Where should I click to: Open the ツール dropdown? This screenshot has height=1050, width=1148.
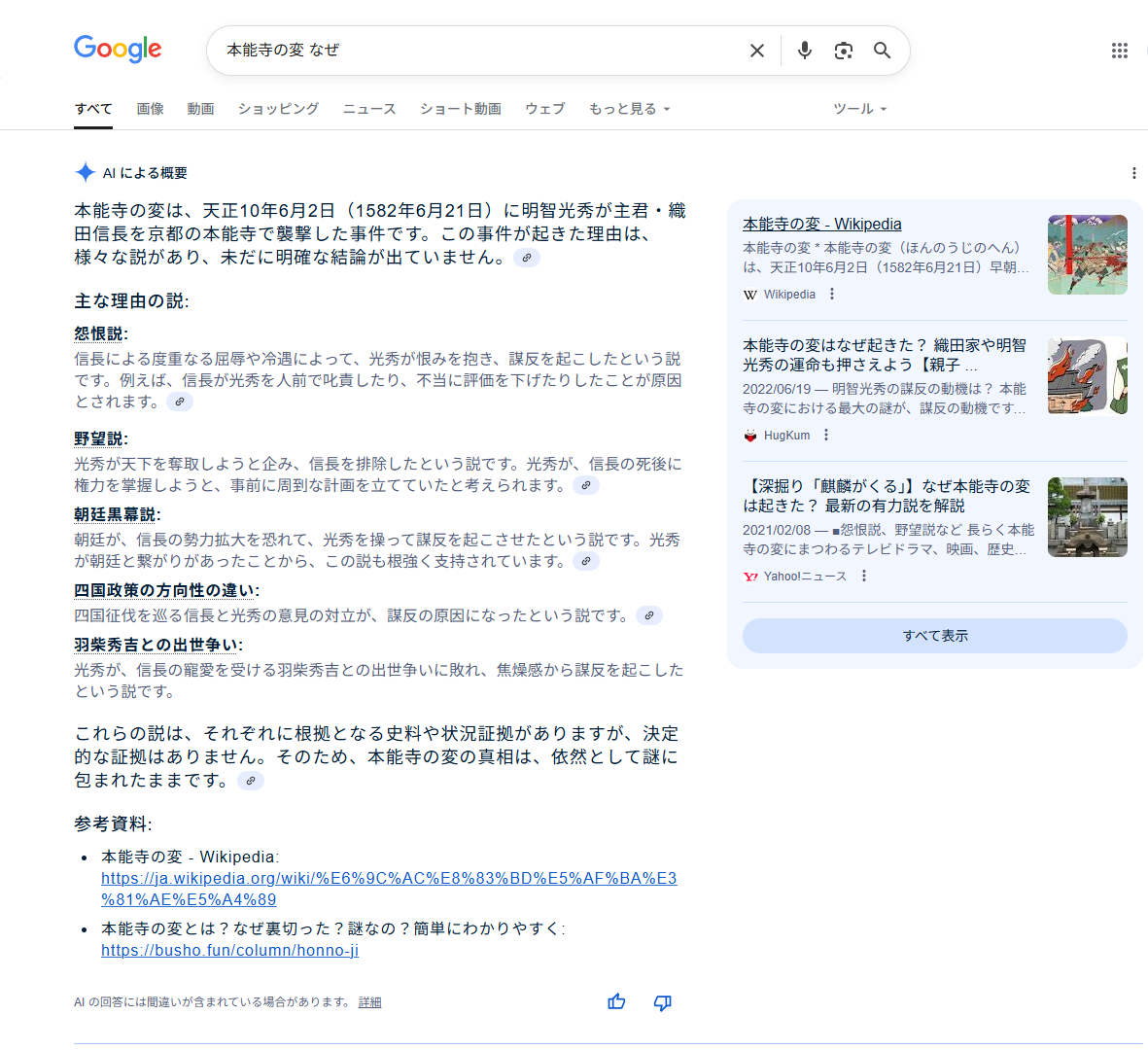coord(859,109)
